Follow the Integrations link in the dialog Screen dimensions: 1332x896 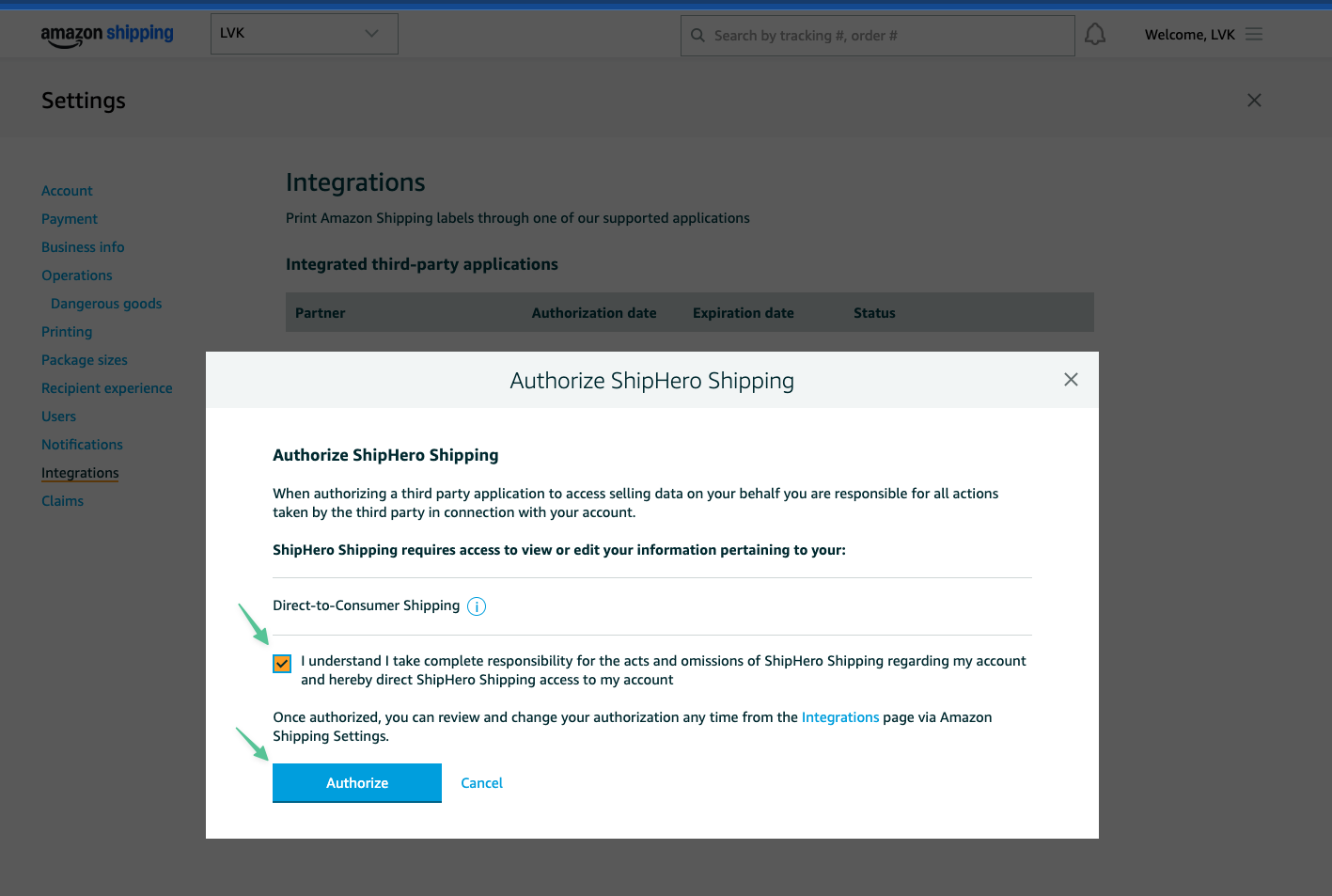pos(840,717)
